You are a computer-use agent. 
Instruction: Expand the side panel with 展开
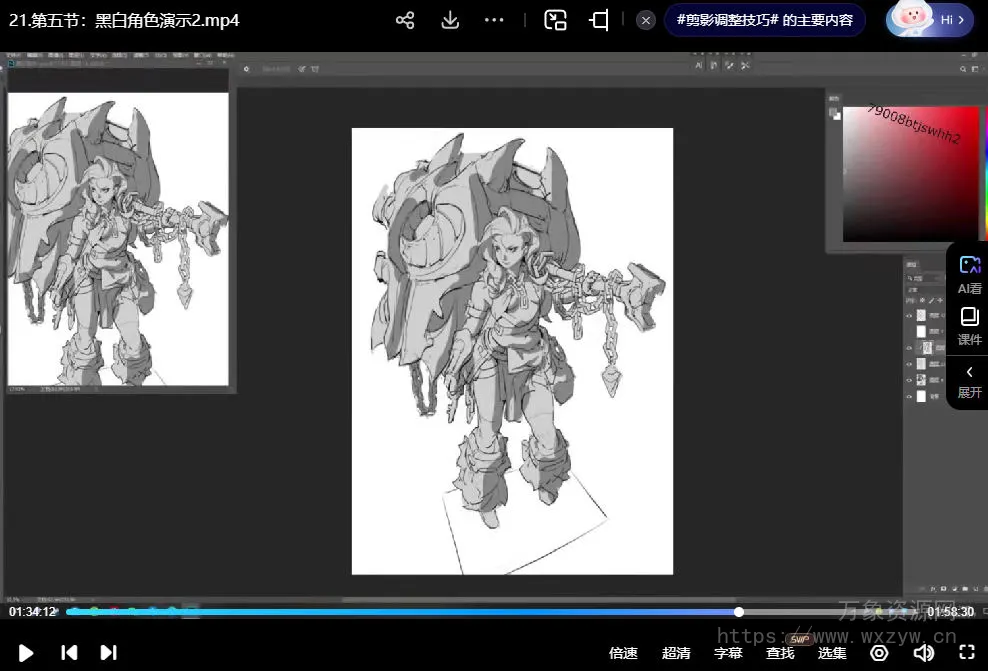[x=969, y=381]
